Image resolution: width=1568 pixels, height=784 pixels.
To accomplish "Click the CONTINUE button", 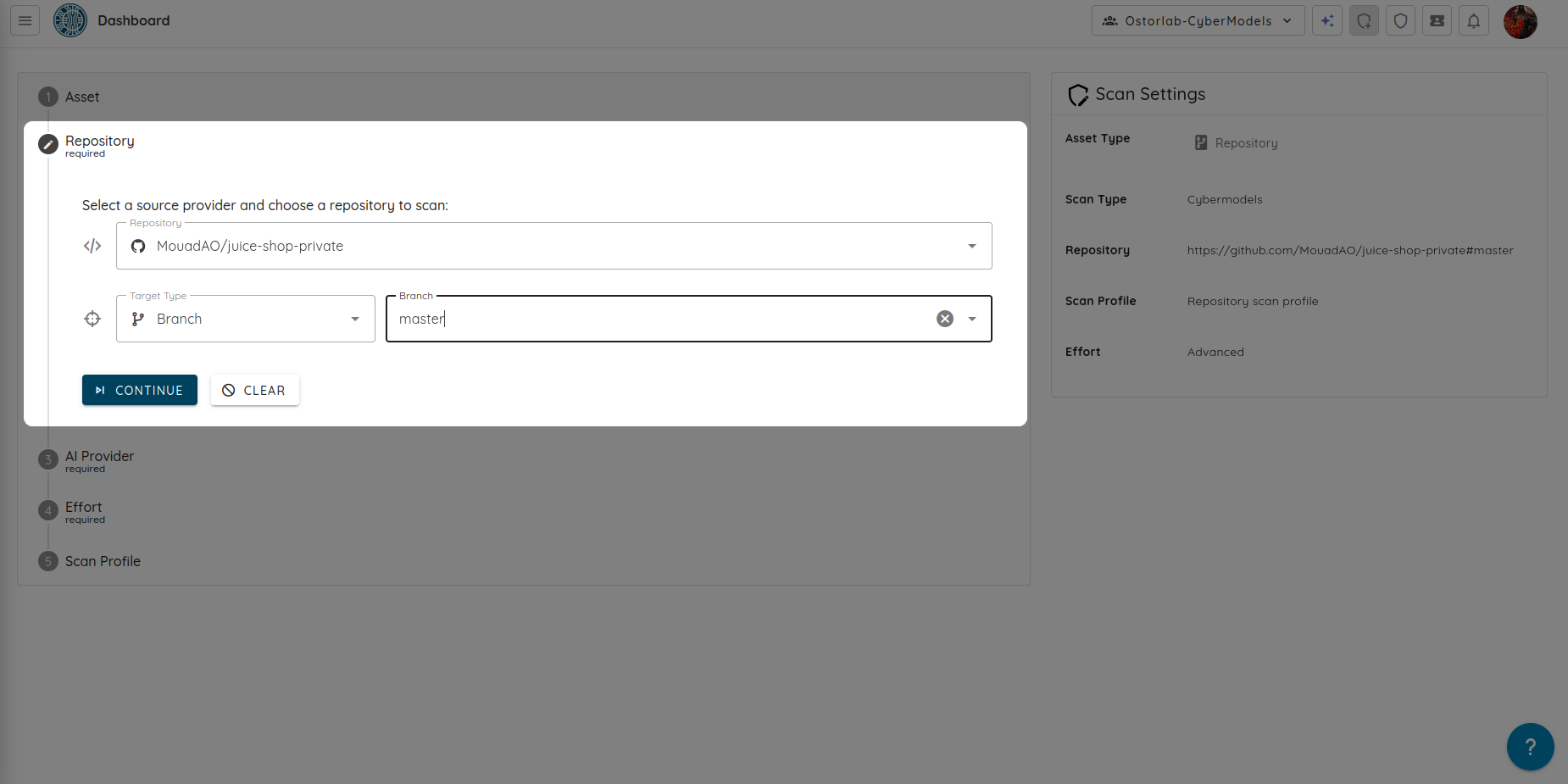I will (140, 390).
